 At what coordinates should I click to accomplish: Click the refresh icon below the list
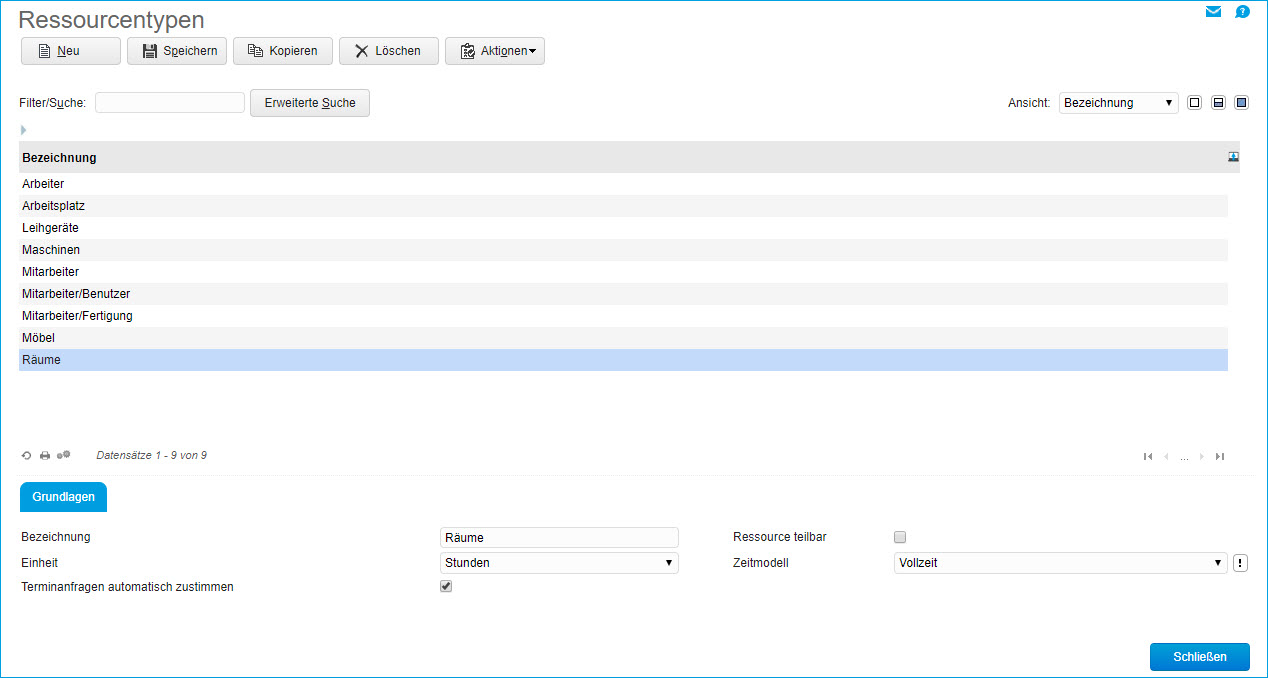click(x=27, y=456)
